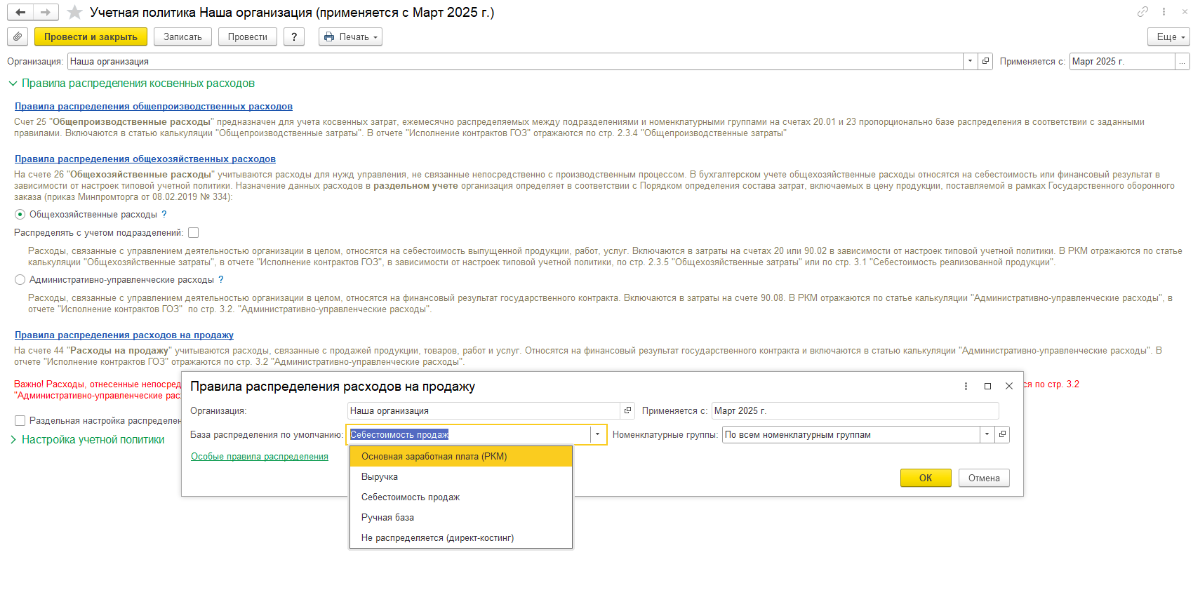Click the Применяется с field in the header
1200x590 pixels.
tap(1120, 62)
